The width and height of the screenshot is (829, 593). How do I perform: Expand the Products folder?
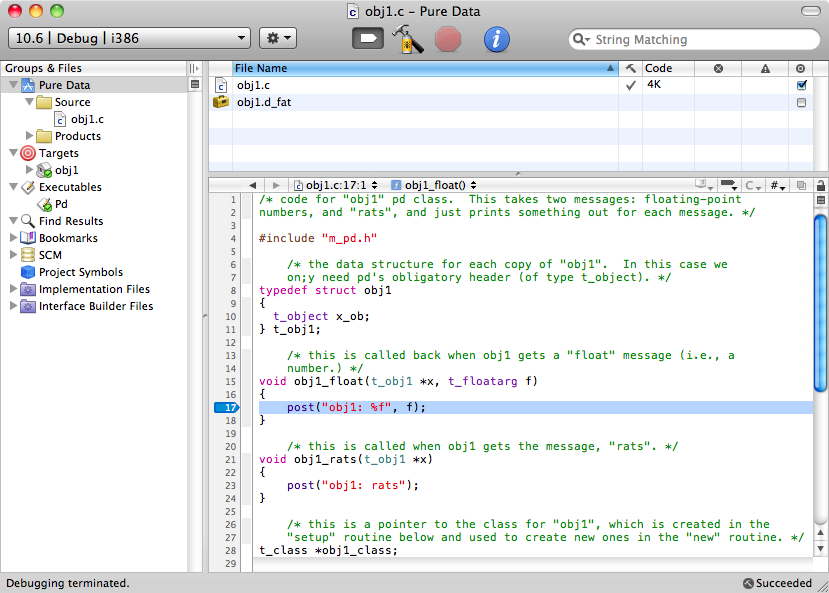tap(30, 136)
